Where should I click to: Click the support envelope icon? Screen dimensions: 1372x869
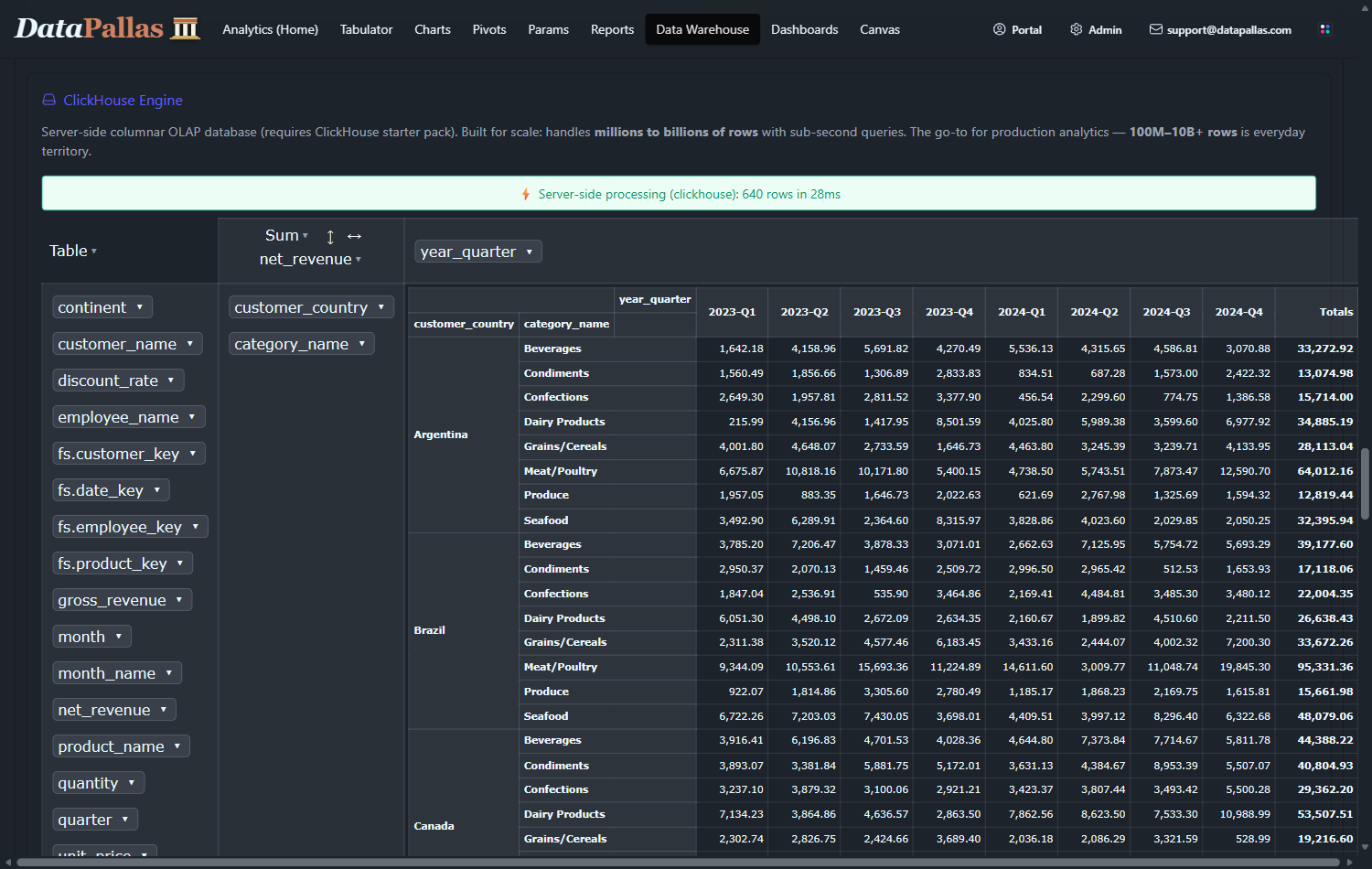tap(1156, 29)
